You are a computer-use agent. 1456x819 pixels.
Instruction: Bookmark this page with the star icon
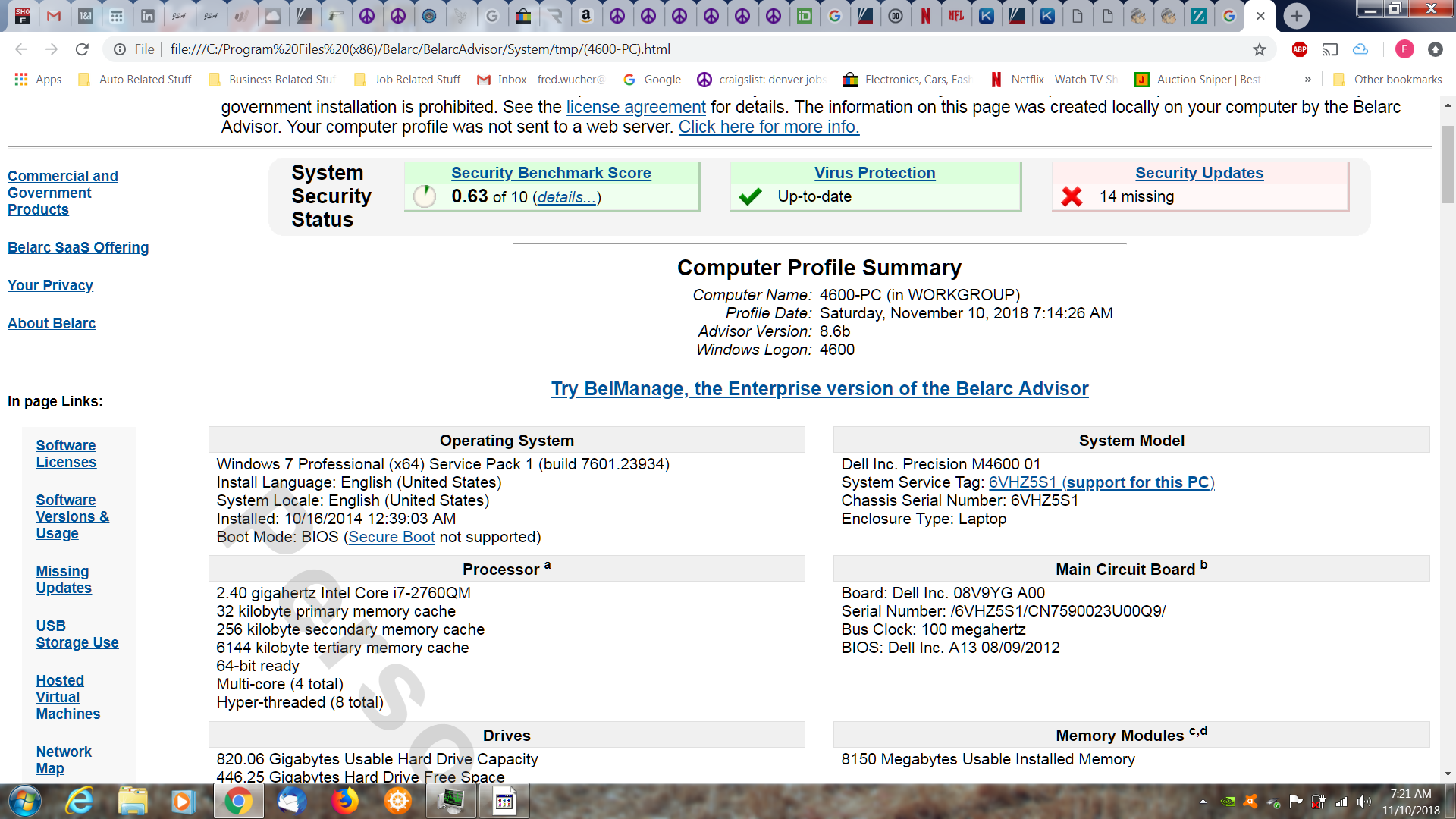pyautogui.click(x=1260, y=49)
